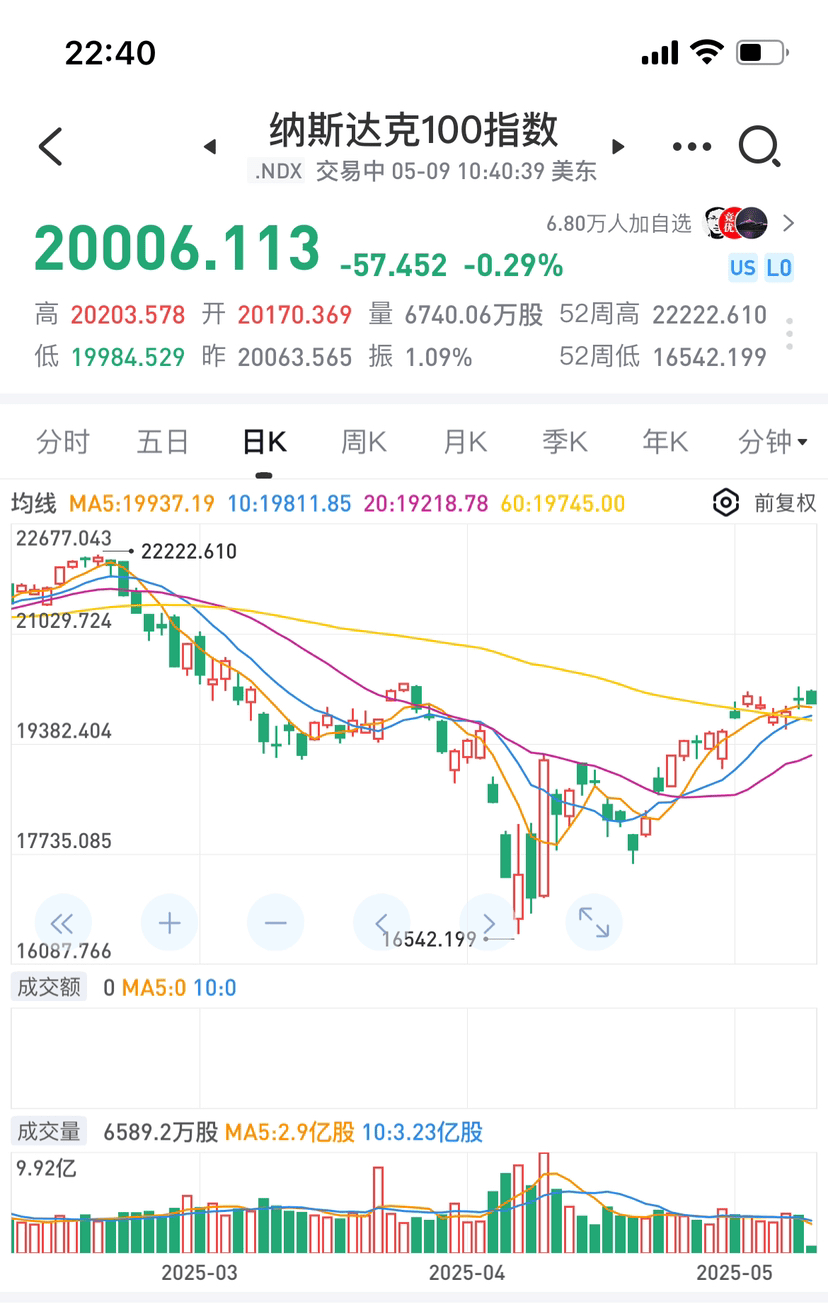Tap the amplitude value 1.09%
The height and width of the screenshot is (1304, 828).
pos(438,357)
